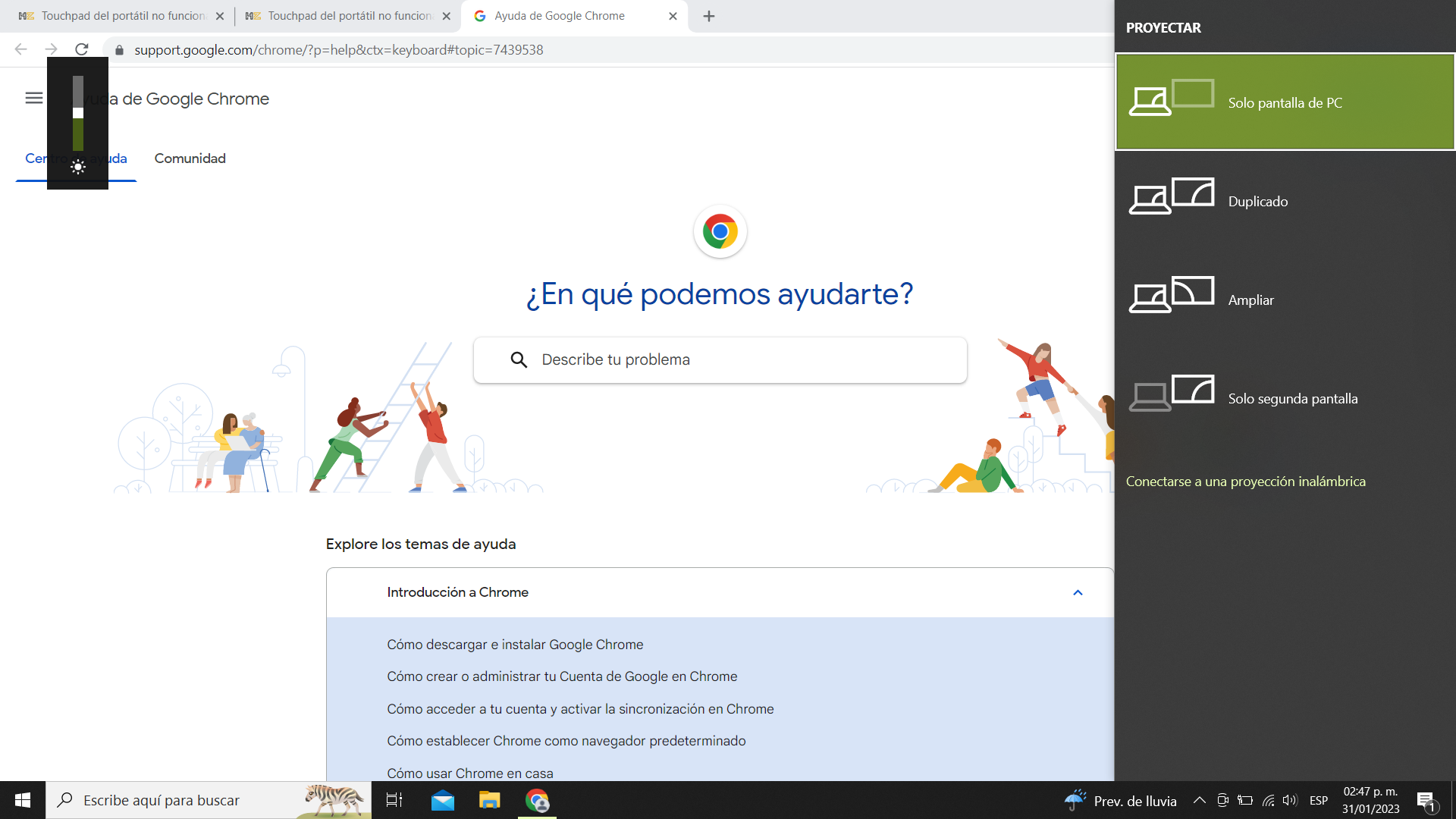Viewport: 1456px width, 819px height.
Task: Close the Ayuda de Google Chrome tab
Action: click(673, 16)
